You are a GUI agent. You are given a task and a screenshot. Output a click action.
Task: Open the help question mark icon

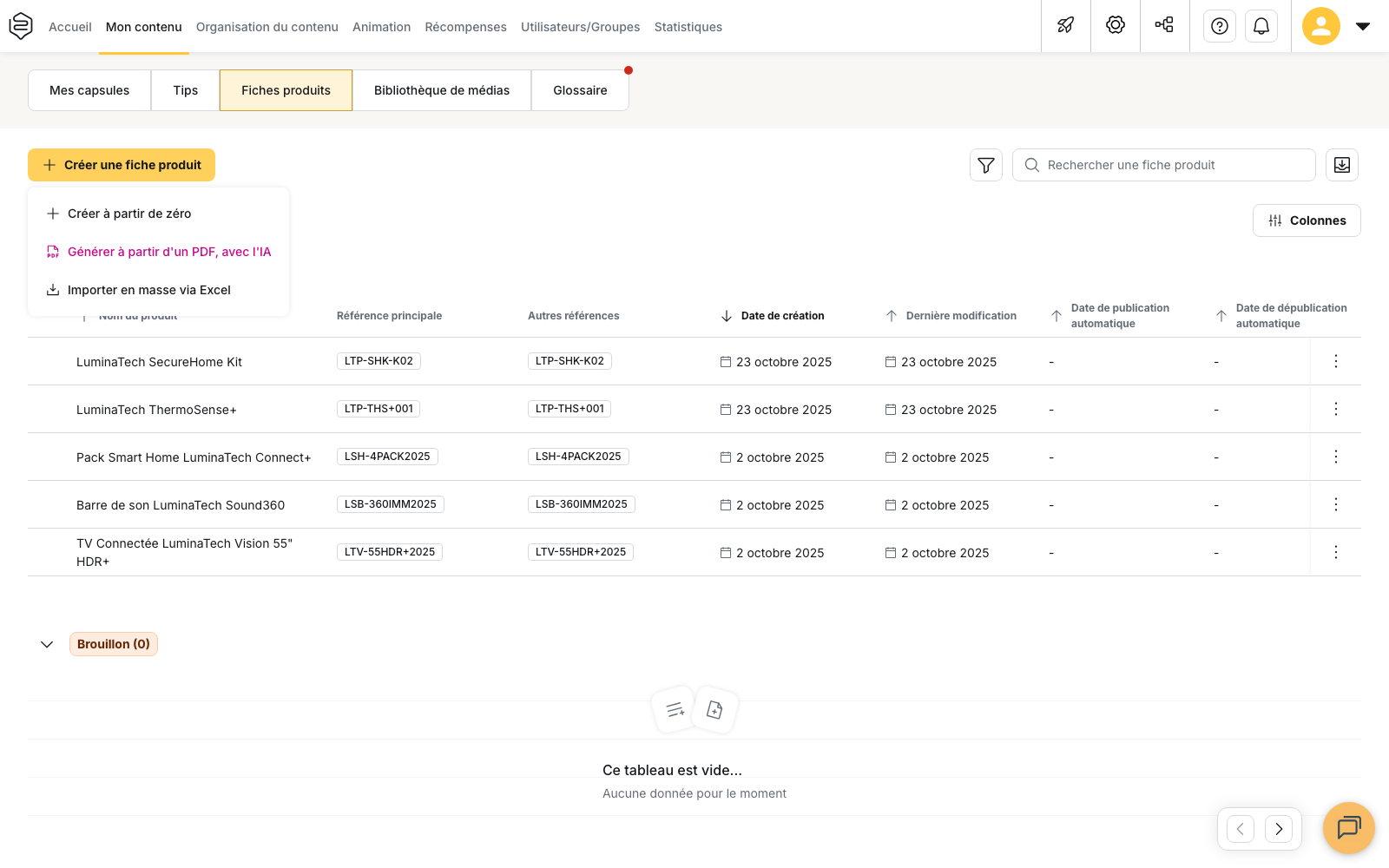click(1220, 26)
